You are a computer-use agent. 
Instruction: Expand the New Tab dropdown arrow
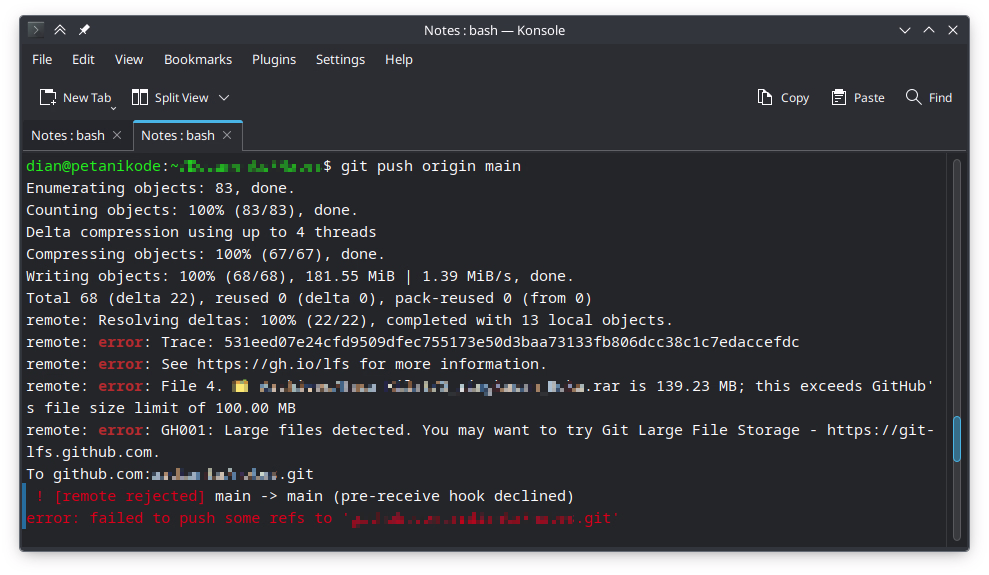(114, 108)
